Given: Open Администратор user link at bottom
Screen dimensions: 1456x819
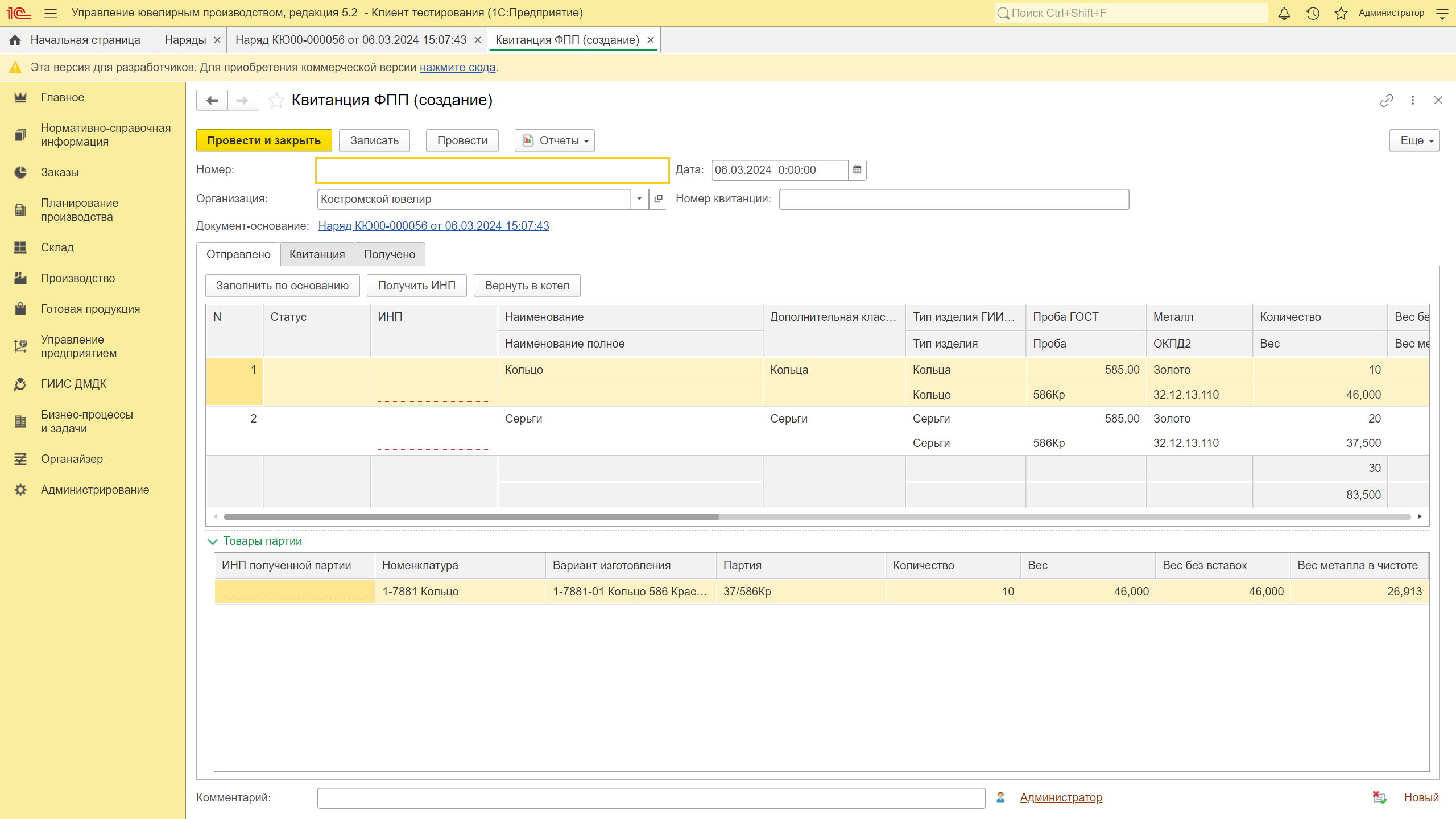Looking at the screenshot, I should click(1061, 797).
